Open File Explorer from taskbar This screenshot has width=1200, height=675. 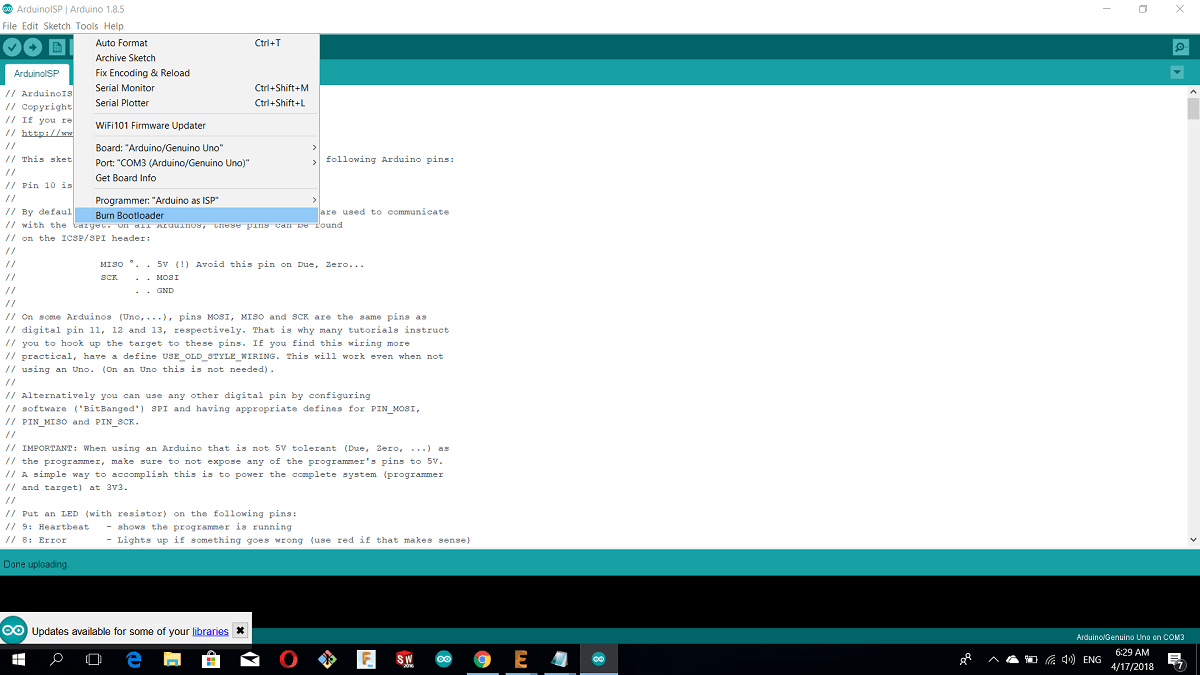coord(172,659)
